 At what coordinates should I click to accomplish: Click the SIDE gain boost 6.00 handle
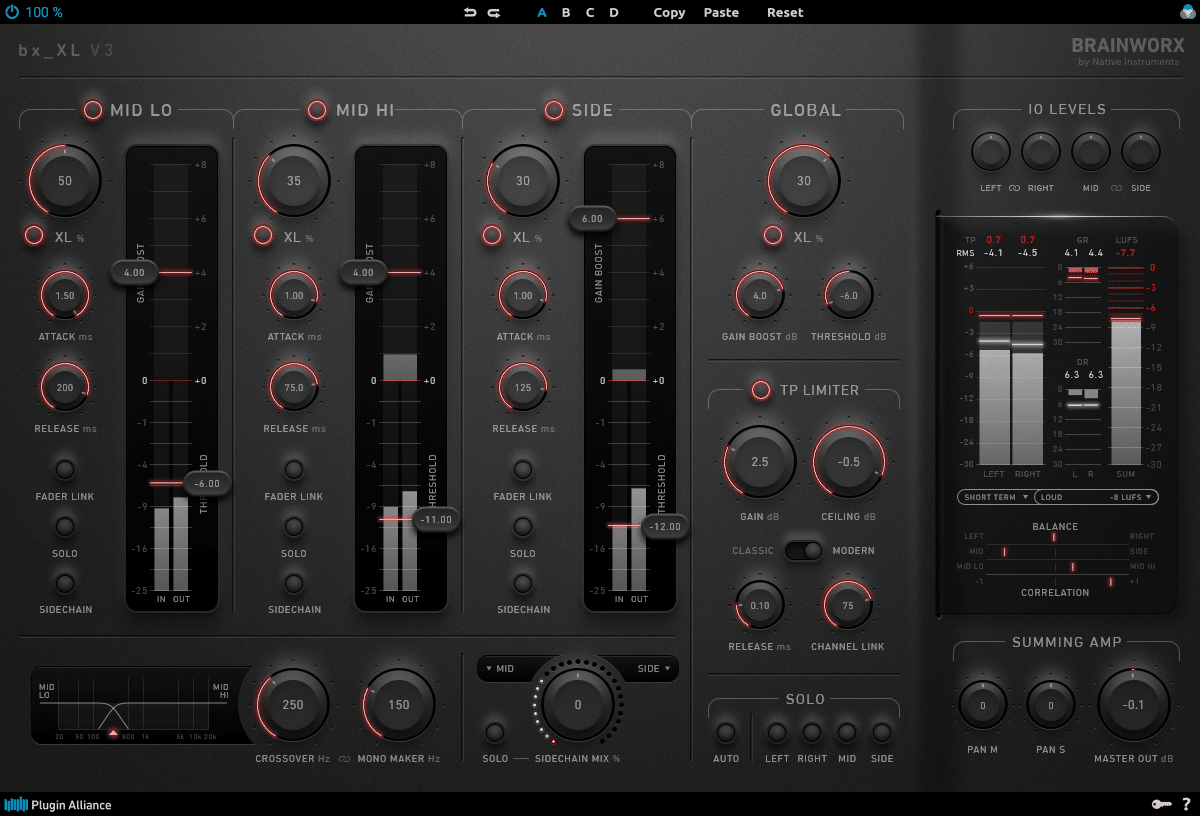(x=592, y=218)
